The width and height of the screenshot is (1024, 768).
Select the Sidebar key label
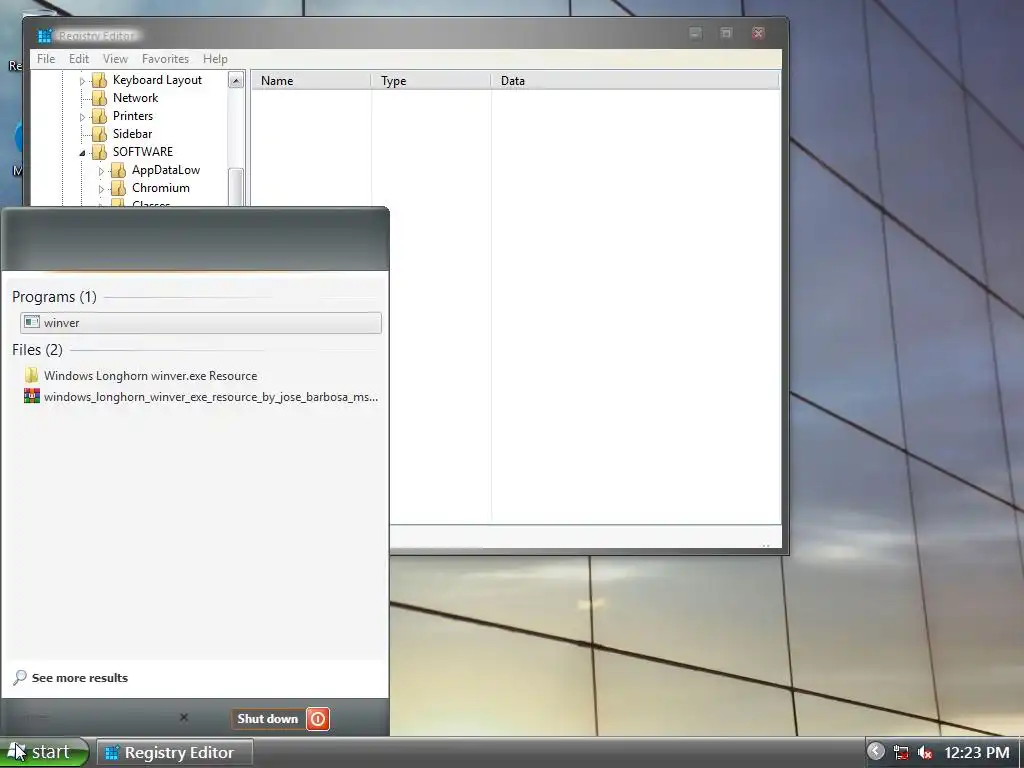coord(133,134)
